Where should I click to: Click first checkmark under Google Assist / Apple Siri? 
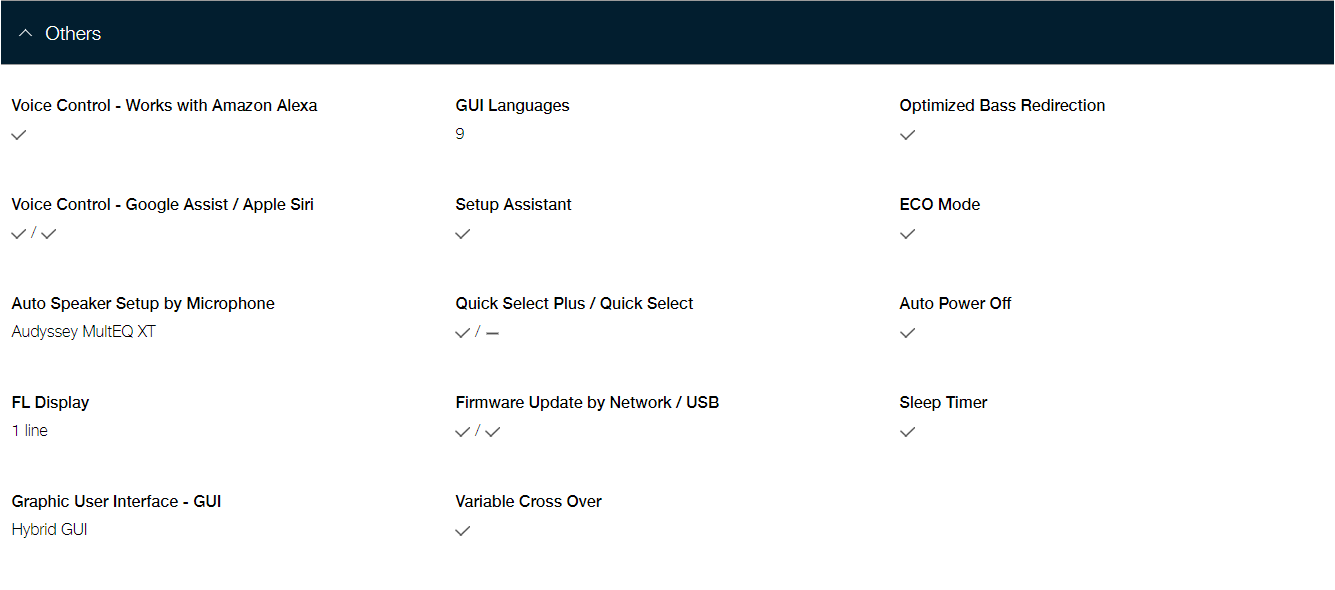pyautogui.click(x=19, y=234)
